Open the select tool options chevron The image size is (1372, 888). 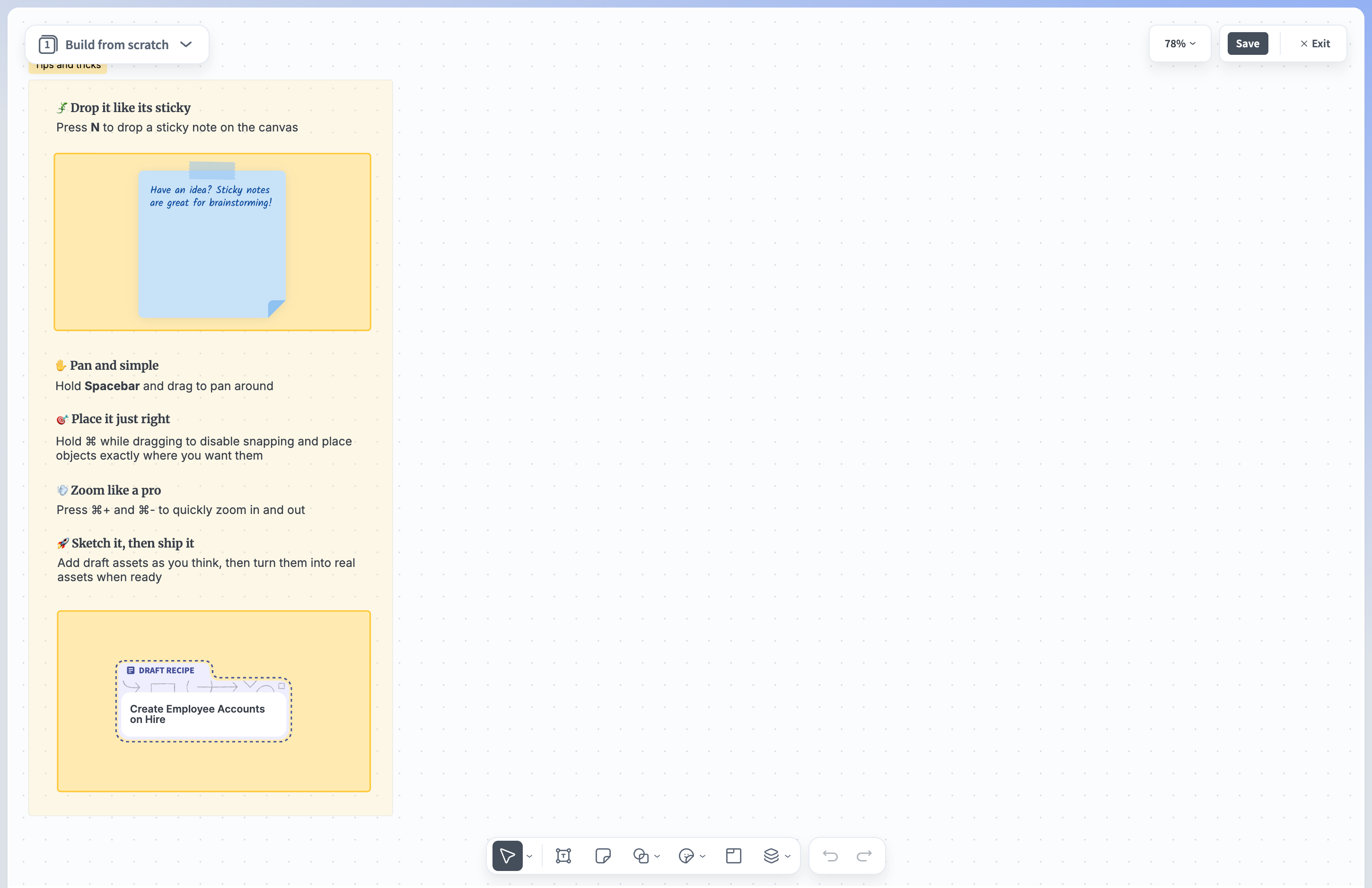[529, 856]
